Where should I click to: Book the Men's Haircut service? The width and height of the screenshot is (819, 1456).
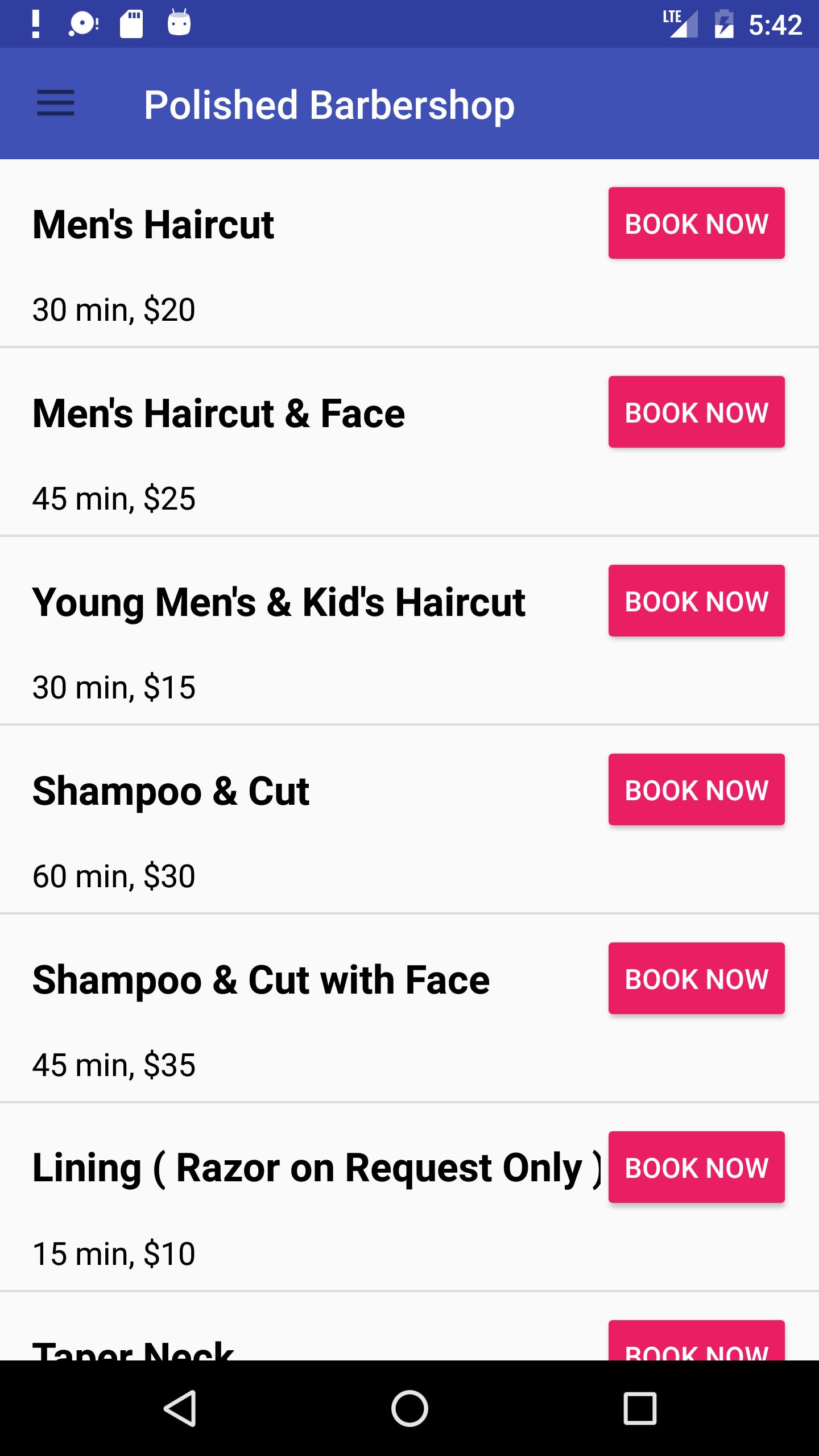[x=696, y=223]
